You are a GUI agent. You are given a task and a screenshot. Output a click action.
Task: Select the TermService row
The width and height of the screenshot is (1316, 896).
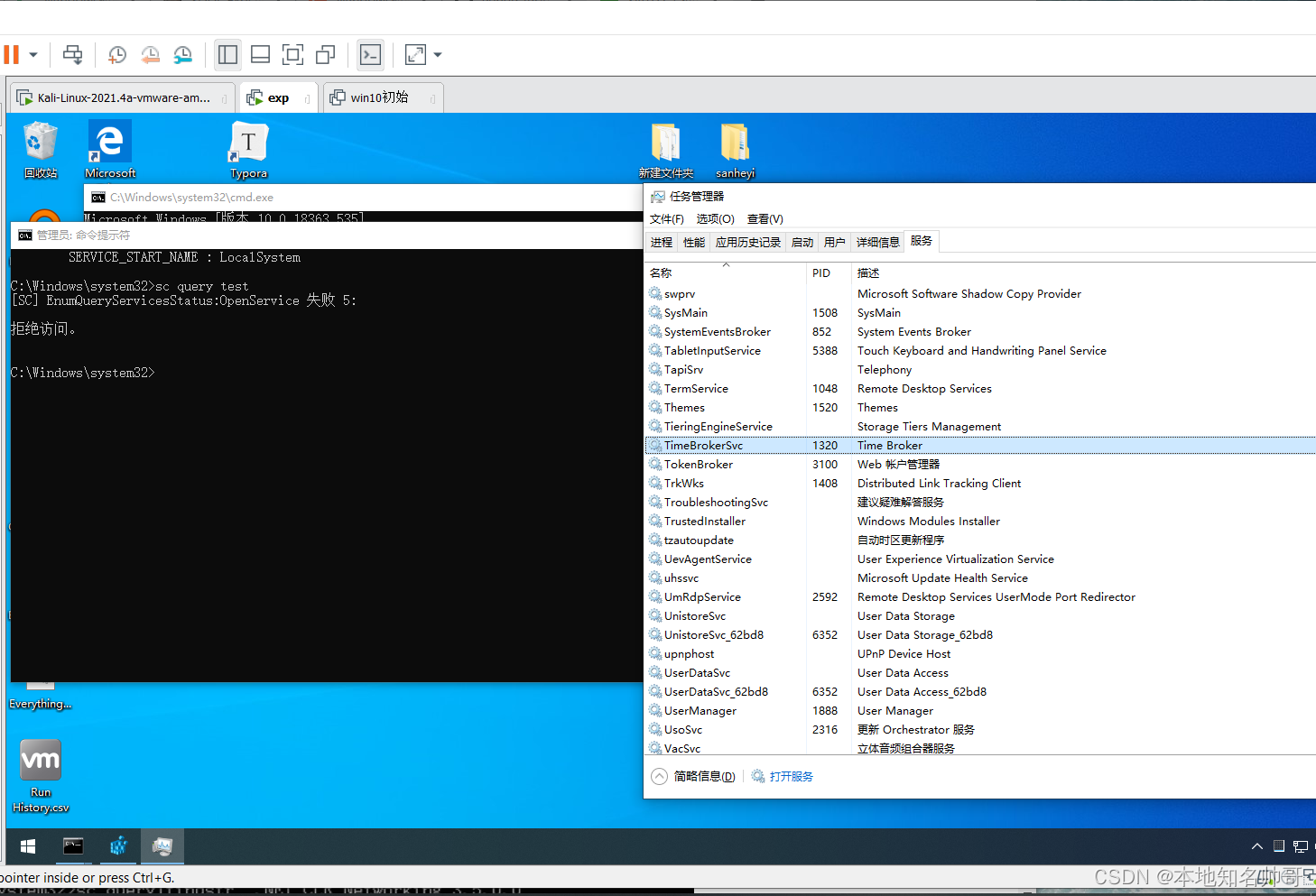click(980, 388)
